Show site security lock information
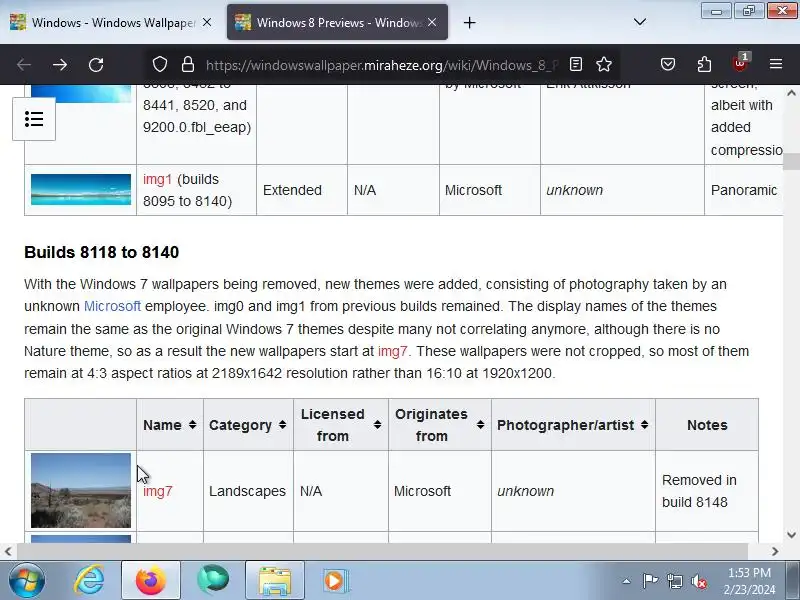This screenshot has height=600, width=800. pyautogui.click(x=188, y=64)
